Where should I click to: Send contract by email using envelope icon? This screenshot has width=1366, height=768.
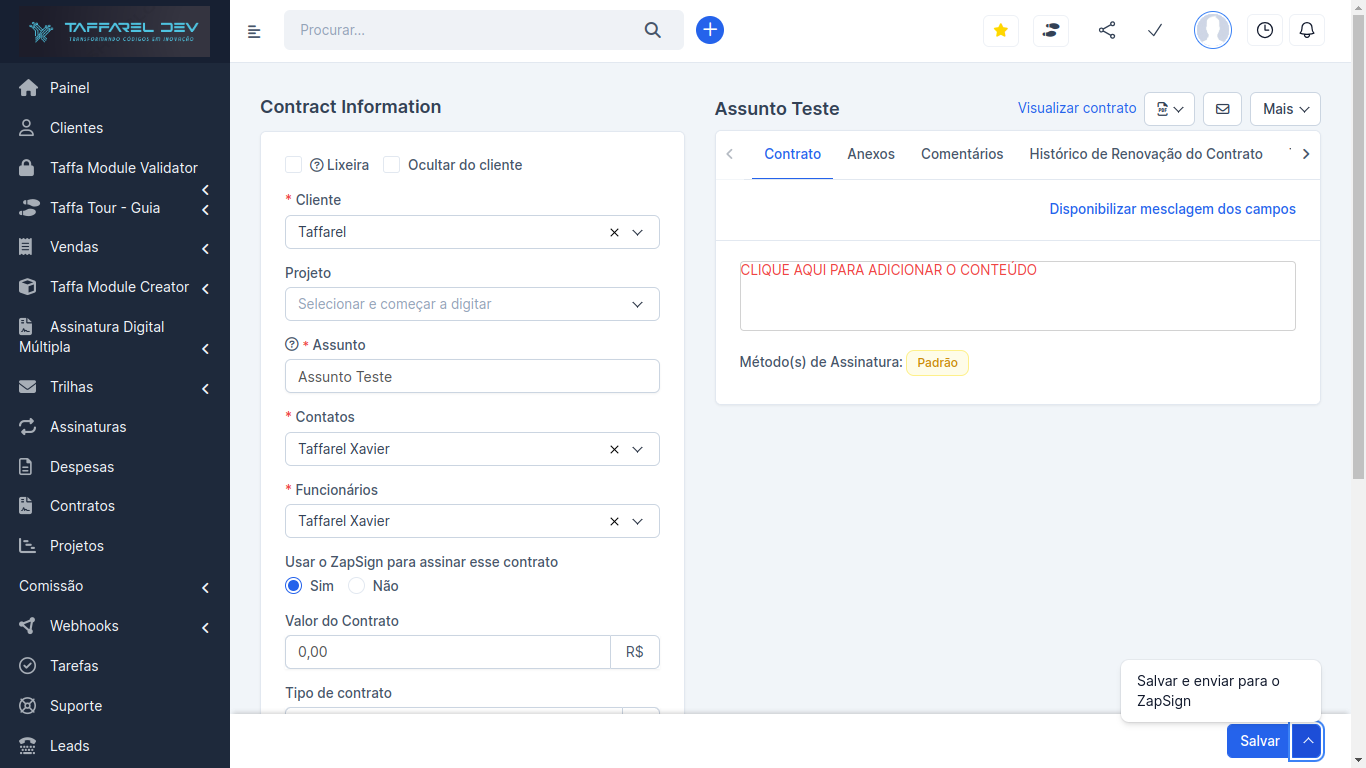(1222, 108)
